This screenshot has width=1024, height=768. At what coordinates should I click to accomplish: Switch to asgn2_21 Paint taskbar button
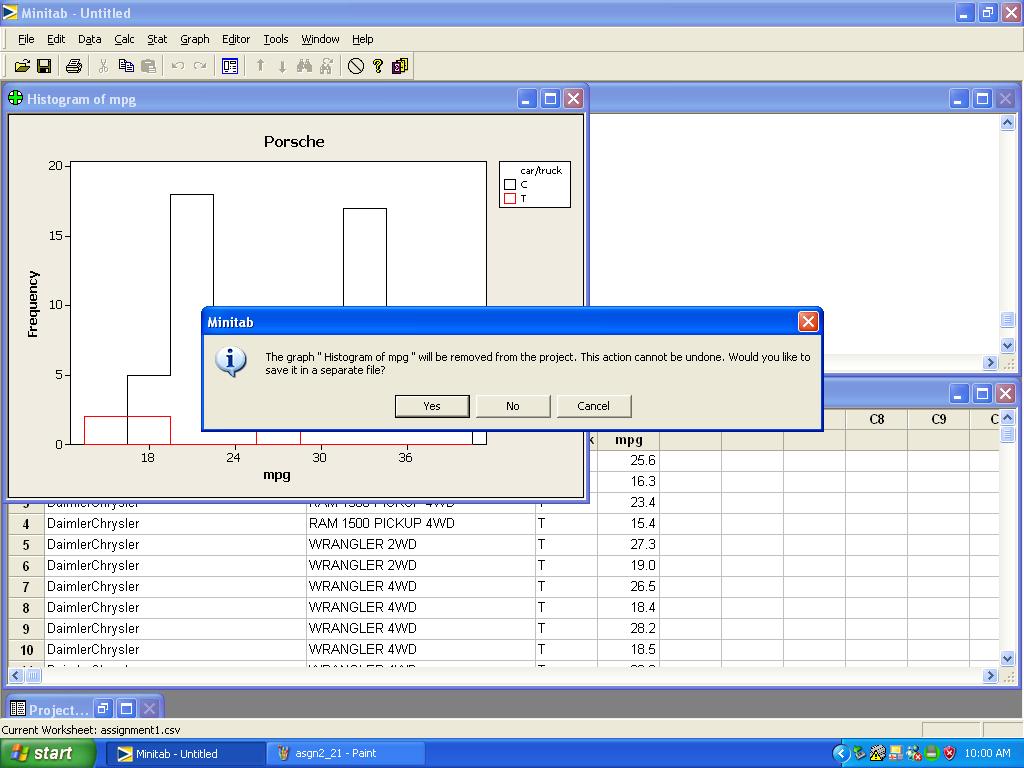(345, 753)
